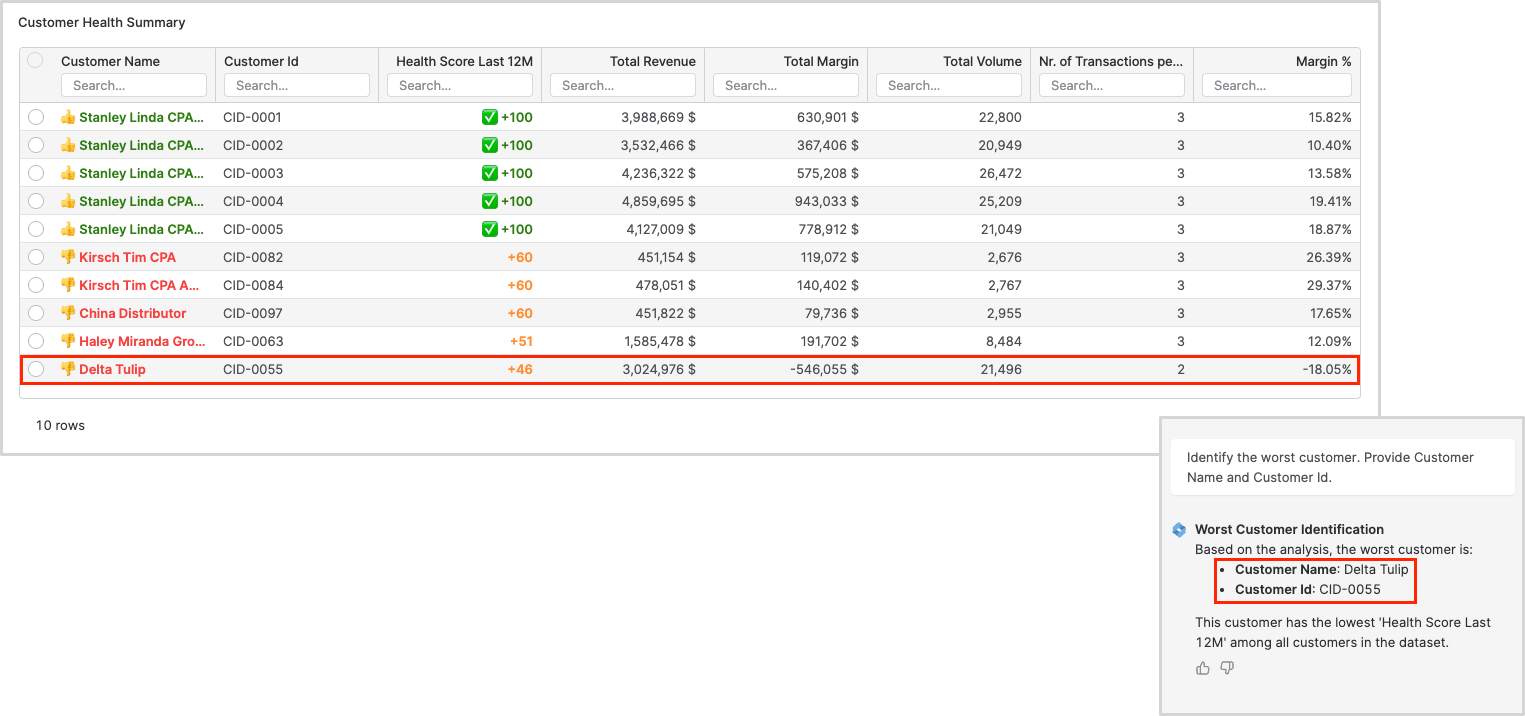The width and height of the screenshot is (1525, 716).
Task: Click the thumbs down feedback icon
Action: pos(1227,668)
